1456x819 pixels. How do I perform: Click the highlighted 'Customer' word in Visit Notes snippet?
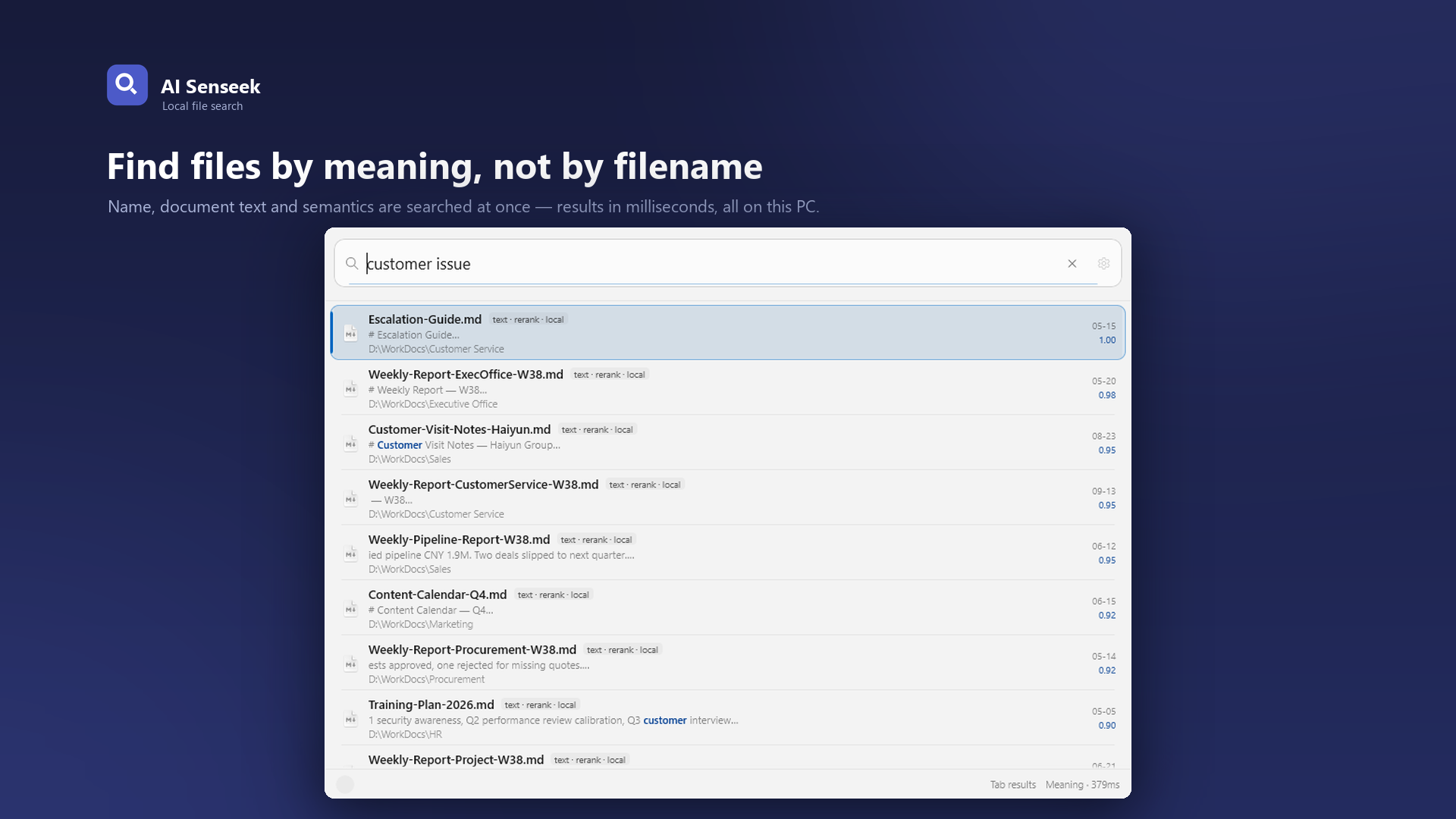400,445
